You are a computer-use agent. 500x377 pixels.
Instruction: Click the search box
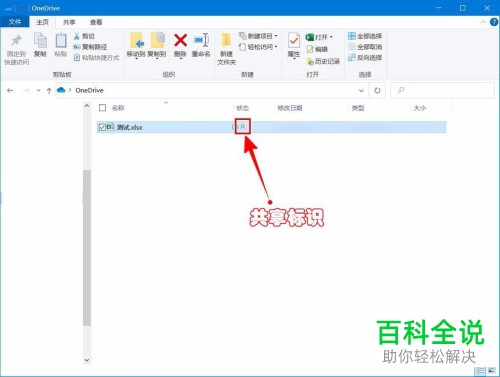click(442, 90)
